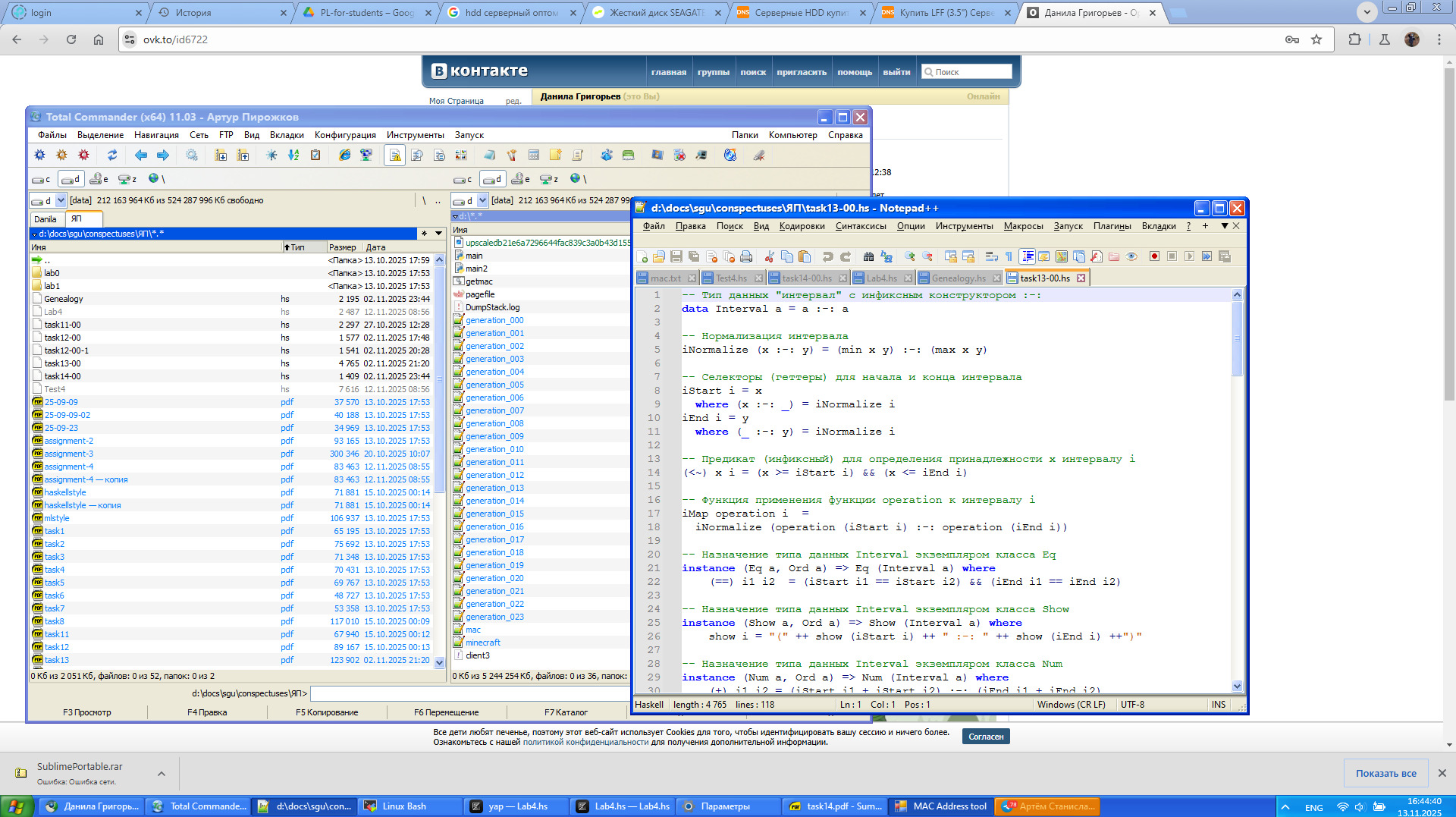Screen dimensions: 1456x817
Task: Open the Конфигурация menu in Total Commander
Action: [x=345, y=135]
